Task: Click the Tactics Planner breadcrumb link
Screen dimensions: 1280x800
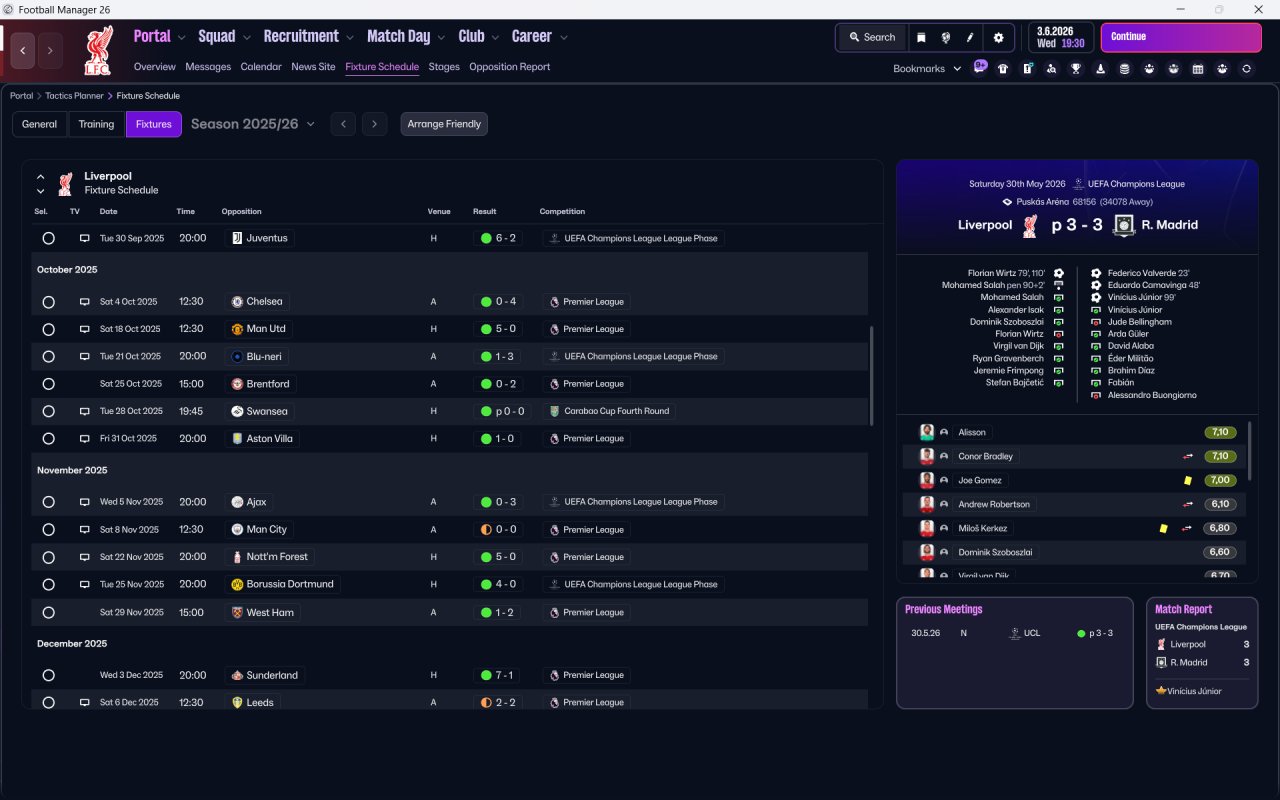Action: tap(74, 96)
